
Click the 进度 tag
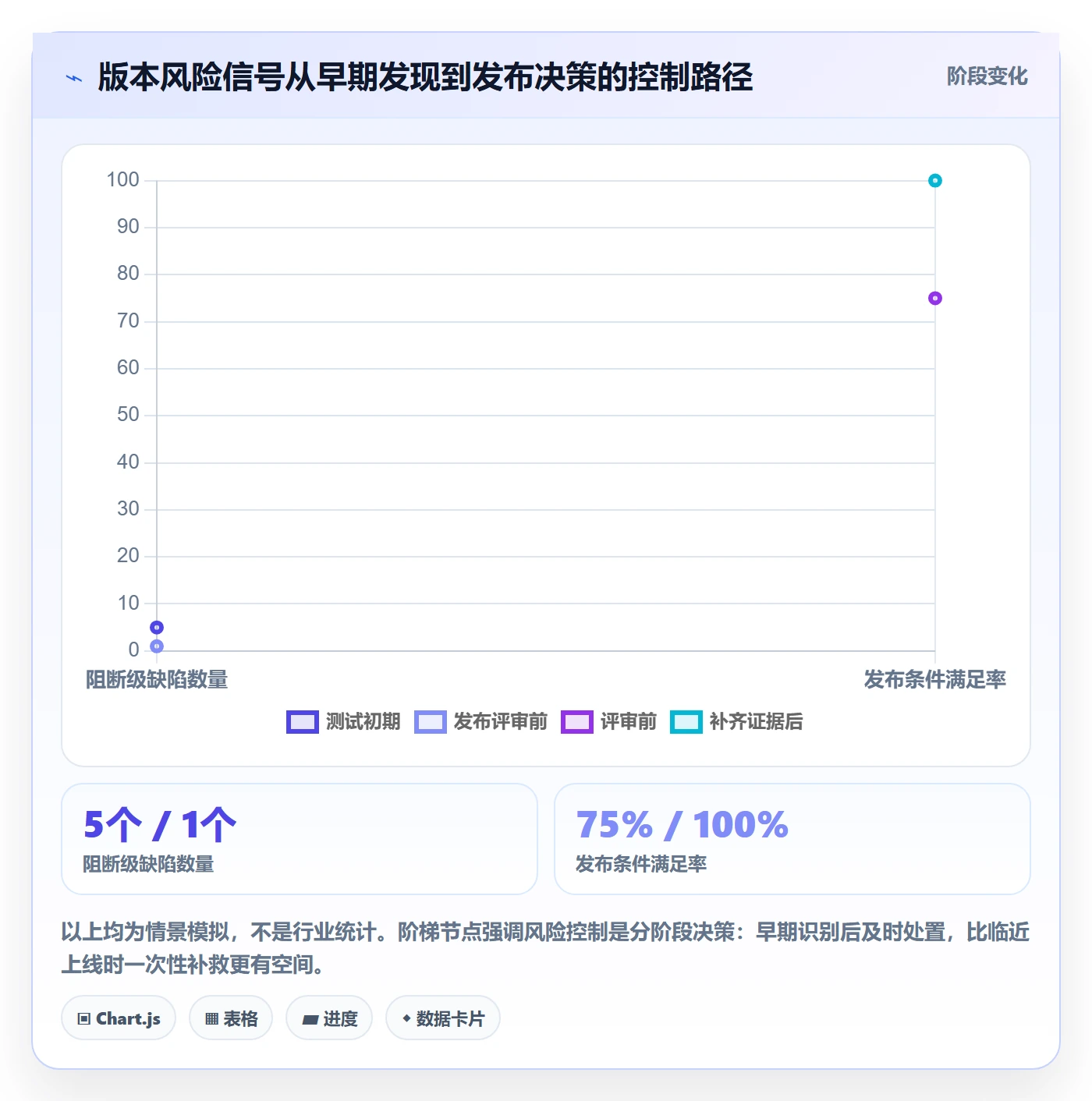329,1018
